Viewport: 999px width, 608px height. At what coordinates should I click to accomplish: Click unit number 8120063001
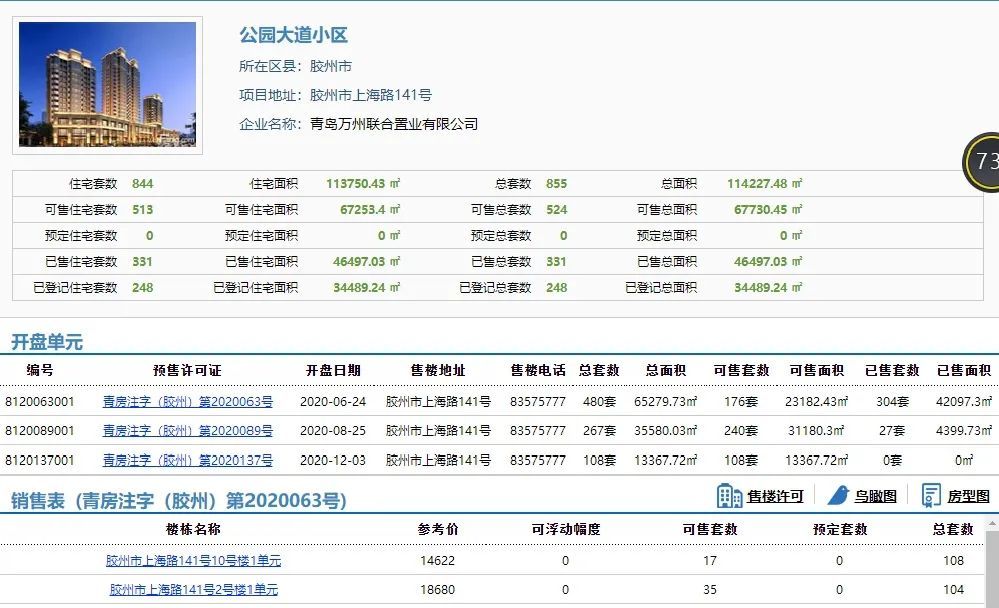coord(40,402)
